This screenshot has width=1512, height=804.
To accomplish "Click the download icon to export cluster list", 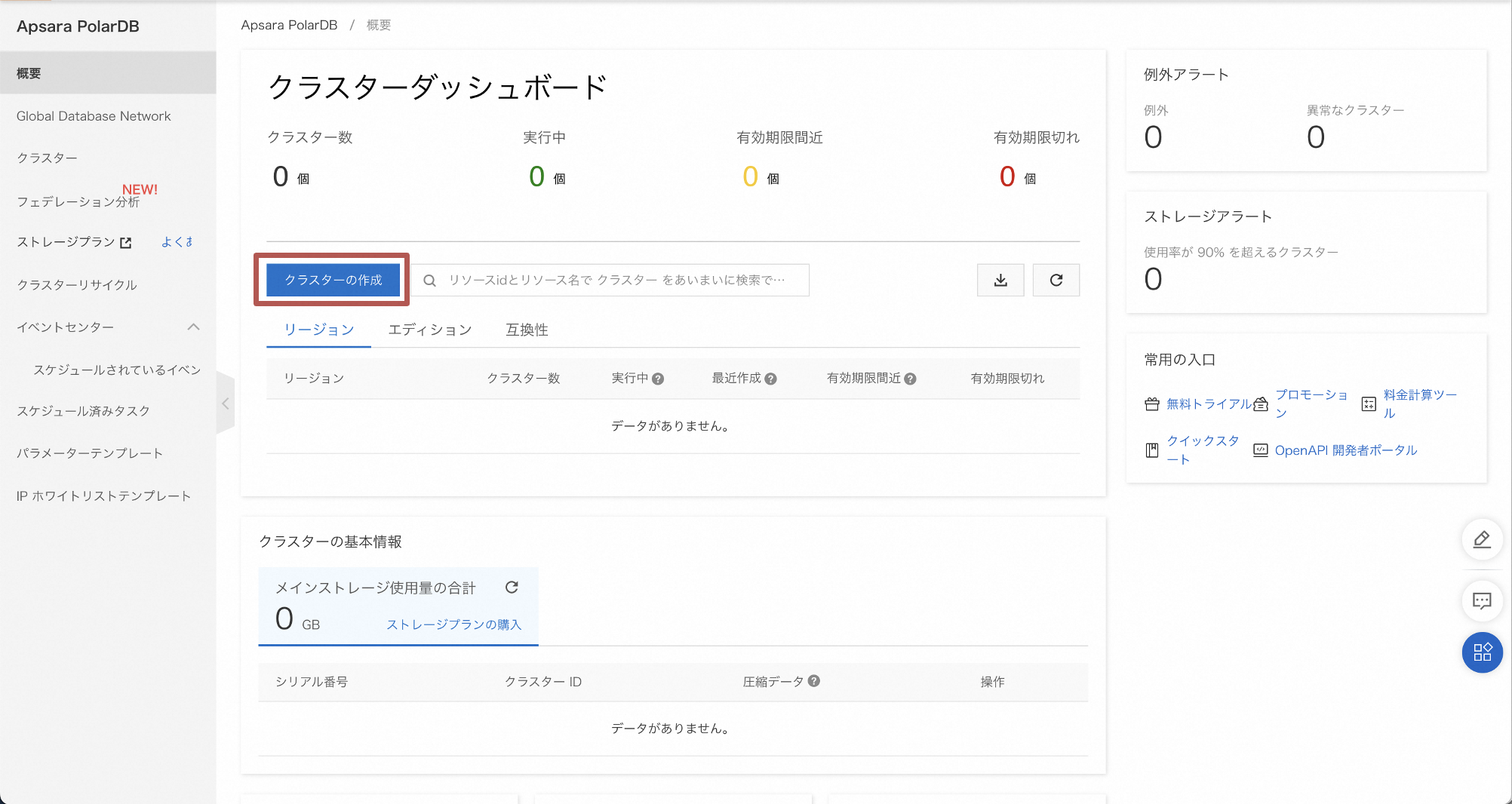I will point(1000,280).
